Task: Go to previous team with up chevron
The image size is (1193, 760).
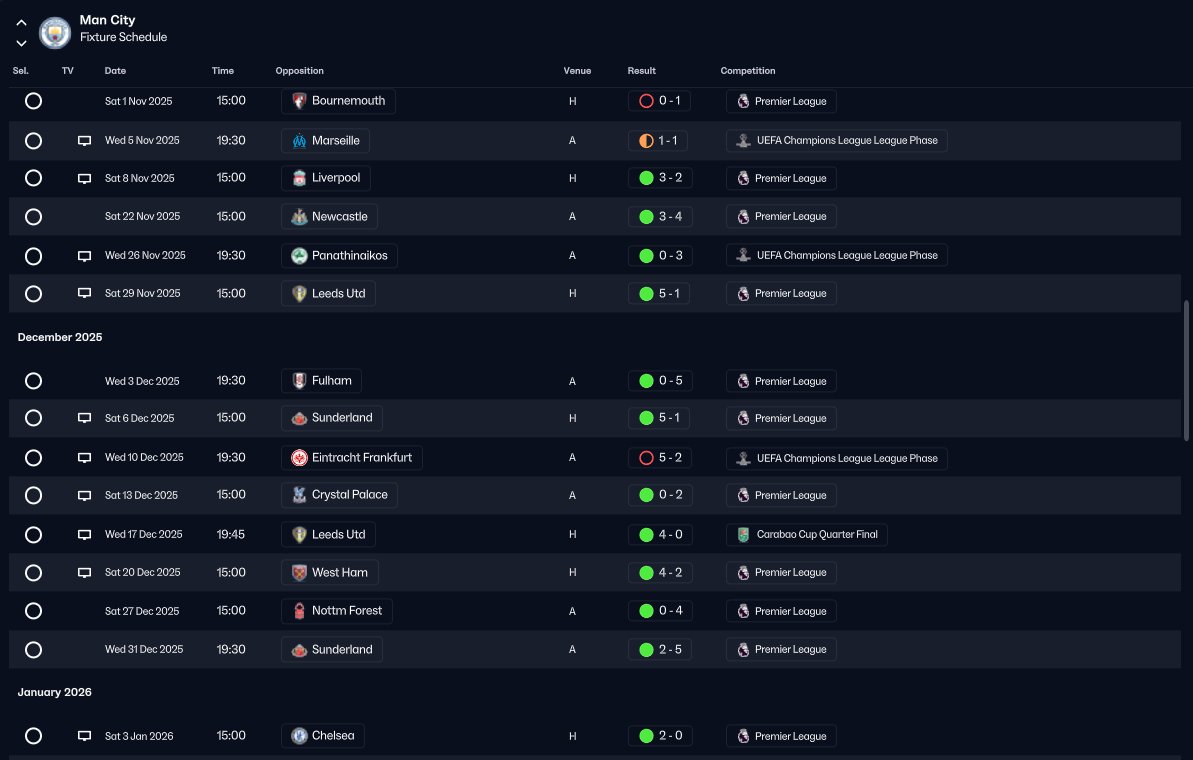Action: 21,23
